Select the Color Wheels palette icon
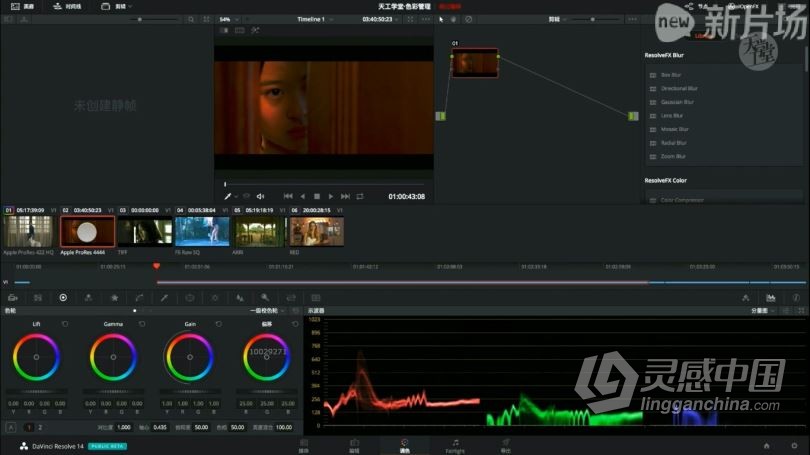810x455 pixels. click(63, 298)
